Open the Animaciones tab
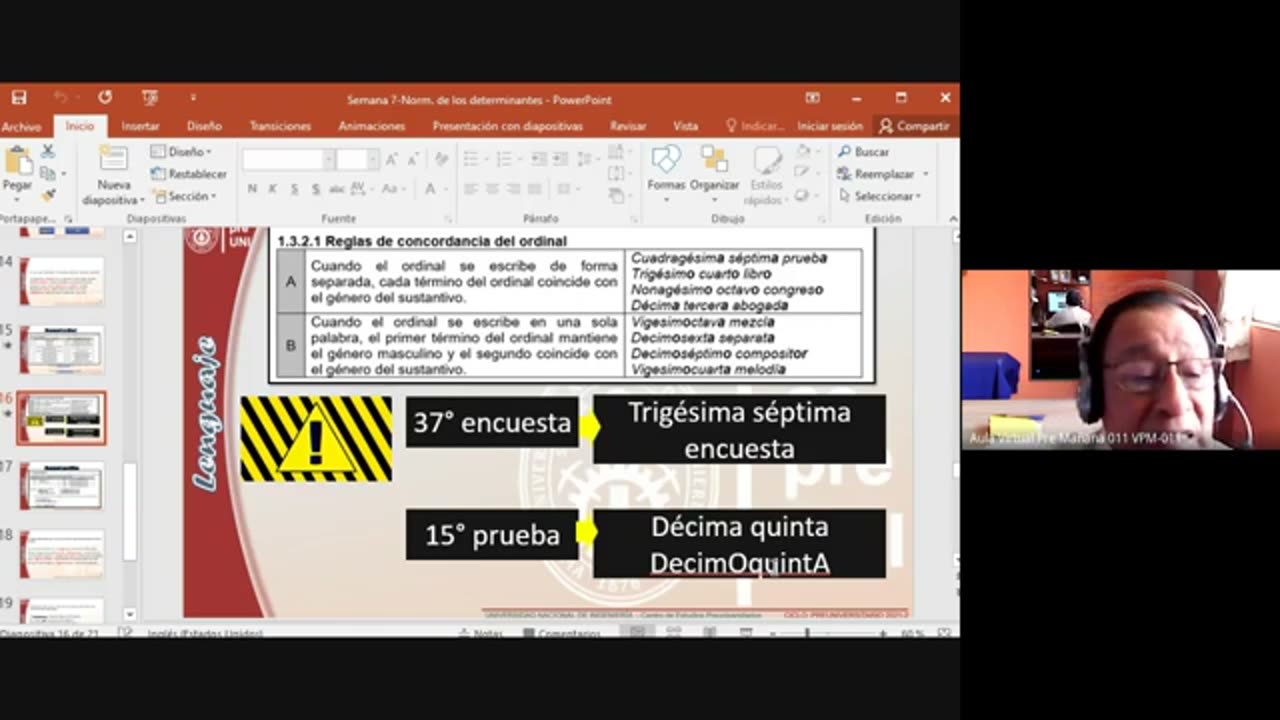The width and height of the screenshot is (1280, 720). click(372, 126)
